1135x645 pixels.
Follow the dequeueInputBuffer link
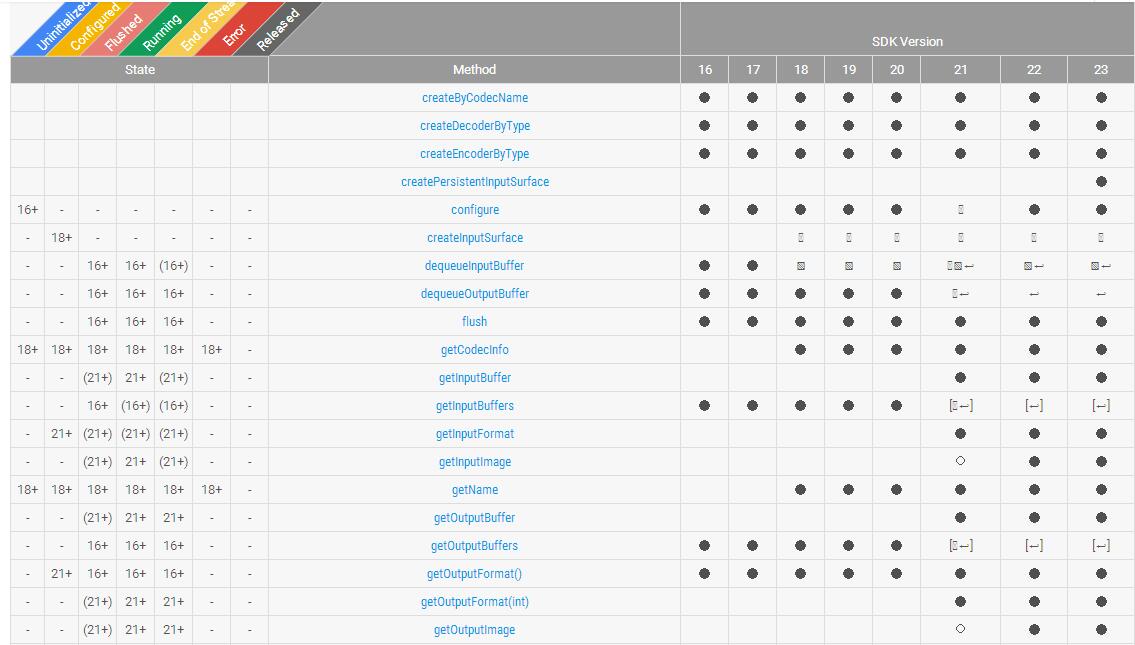[475, 266]
